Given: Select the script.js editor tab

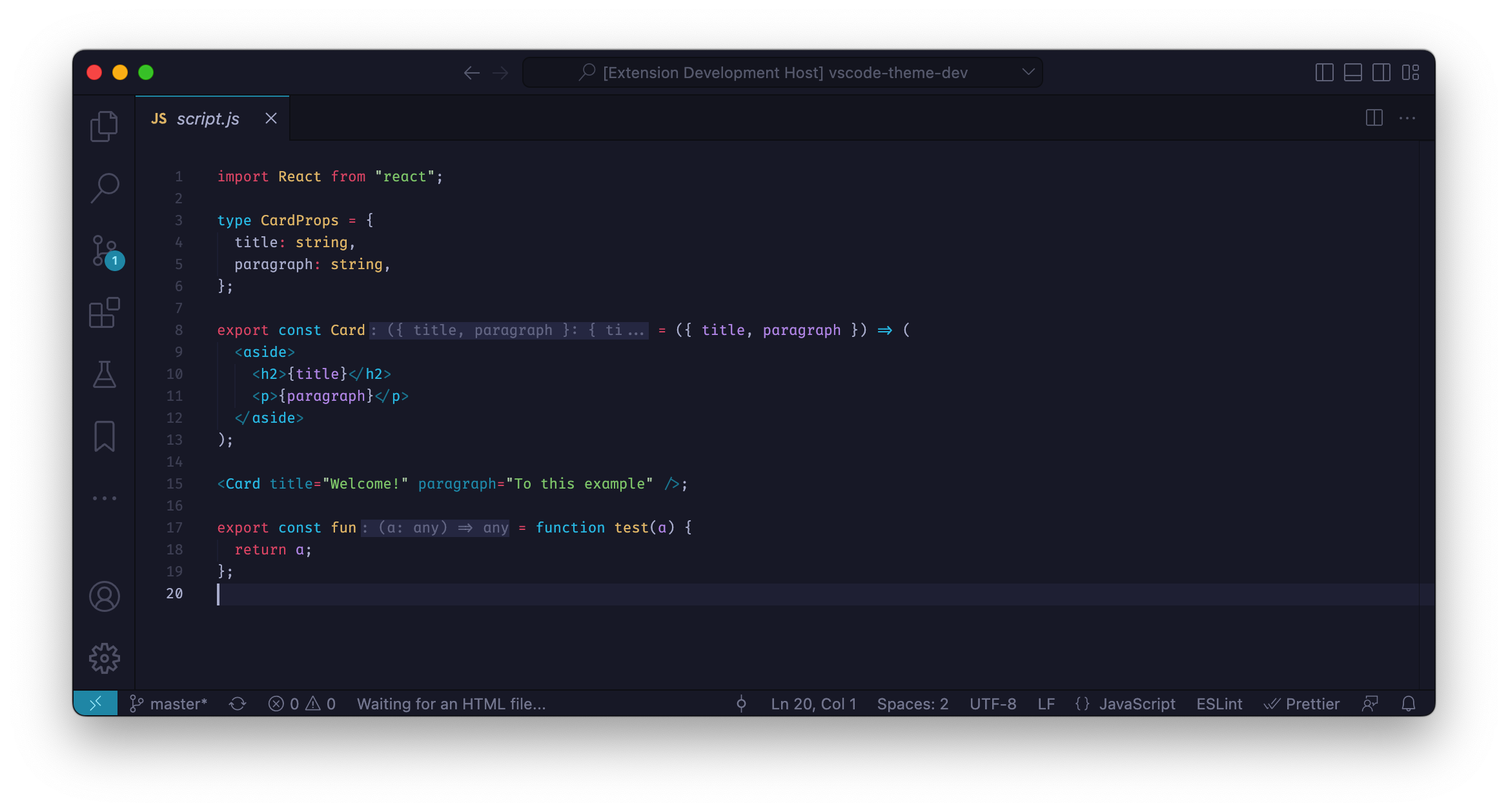Looking at the screenshot, I should pyautogui.click(x=207, y=119).
